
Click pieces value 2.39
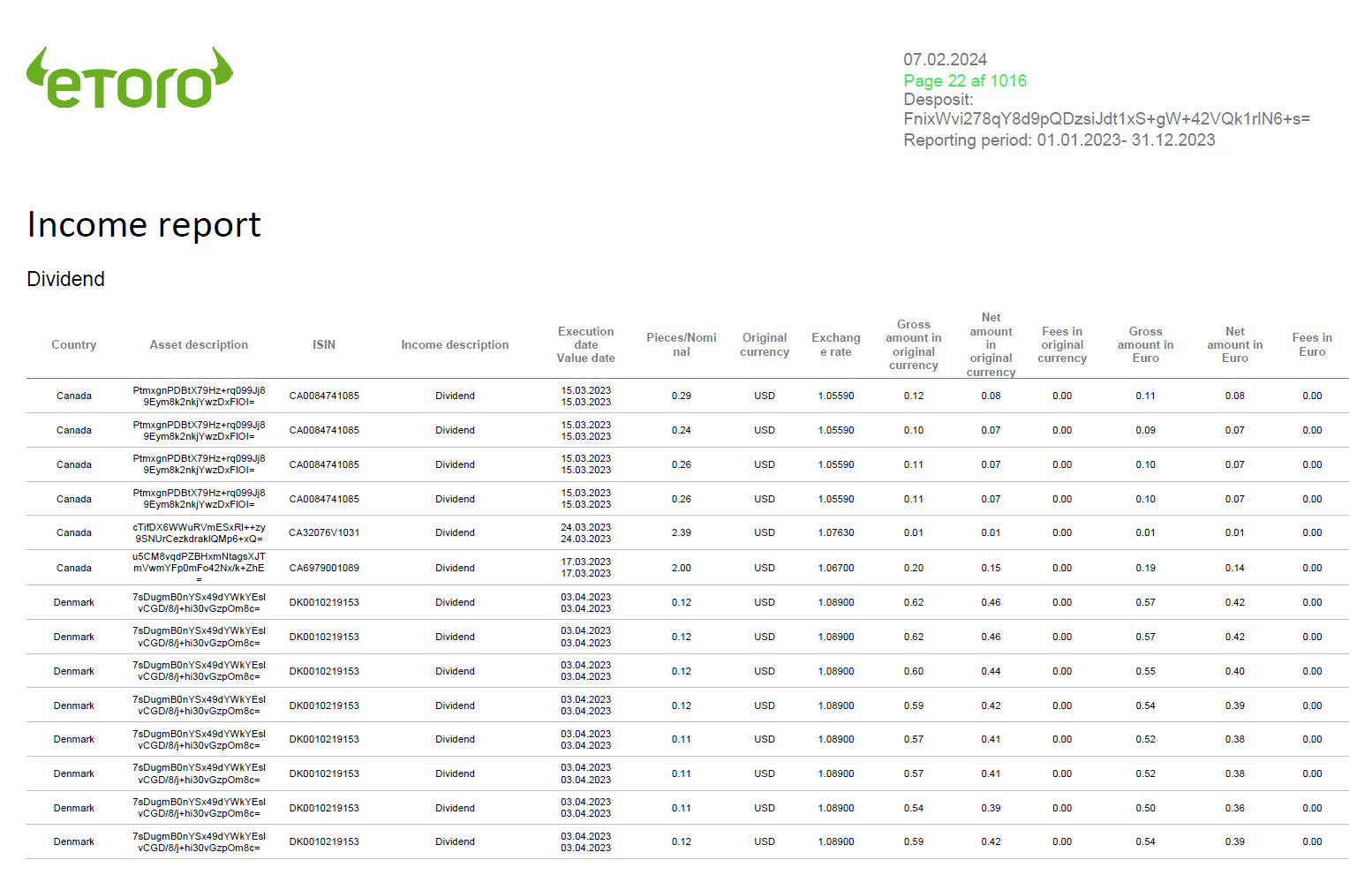[682, 532]
